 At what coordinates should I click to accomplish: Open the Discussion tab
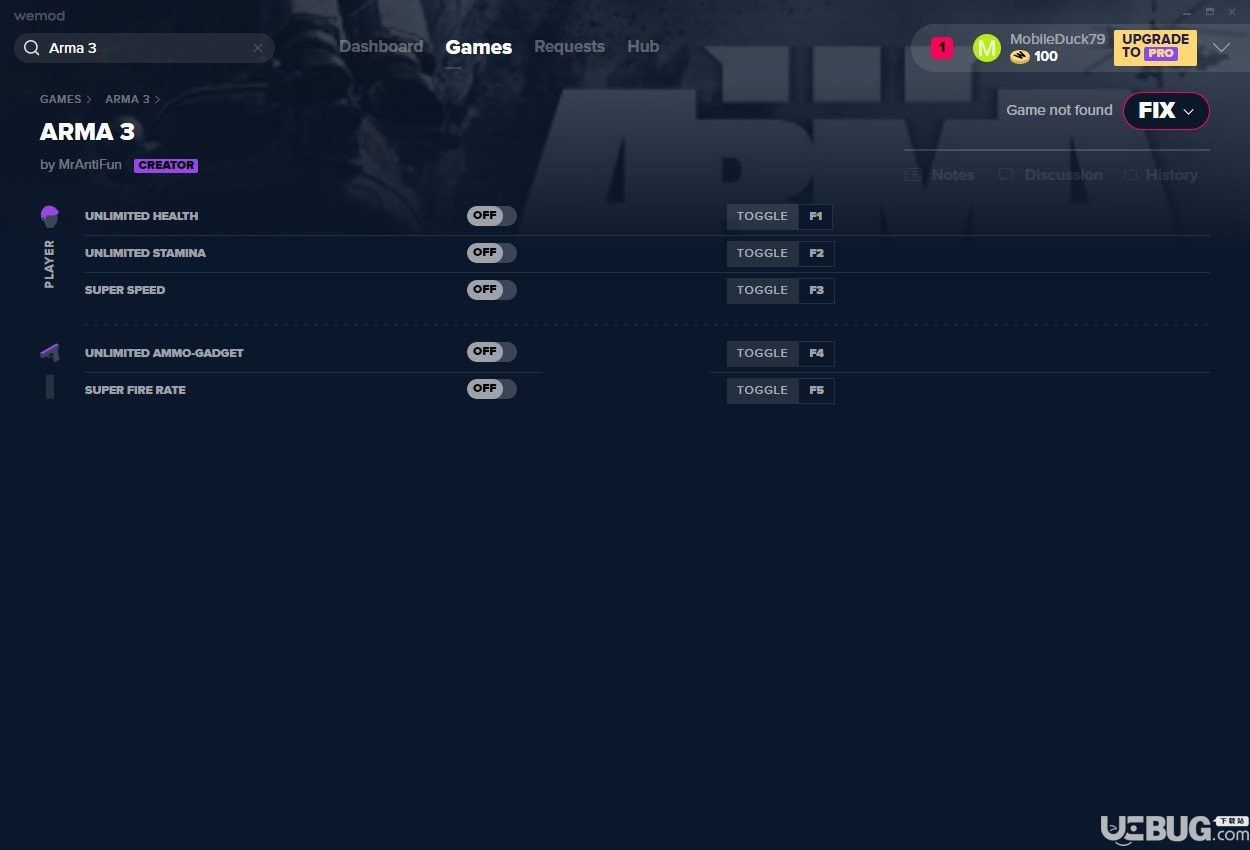1063,175
